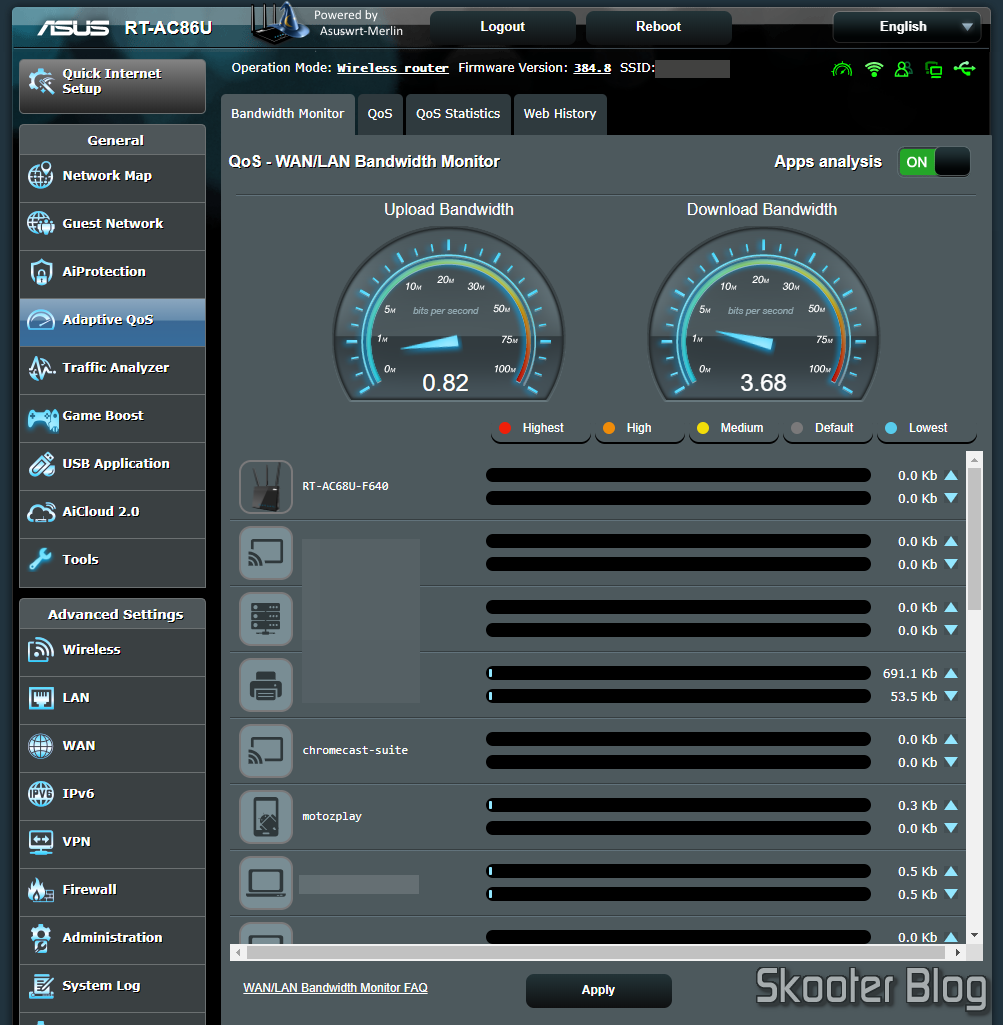Viewport: 1003px width, 1025px height.
Task: Click the Adaptive QoS gauge icon
Action: click(41, 320)
